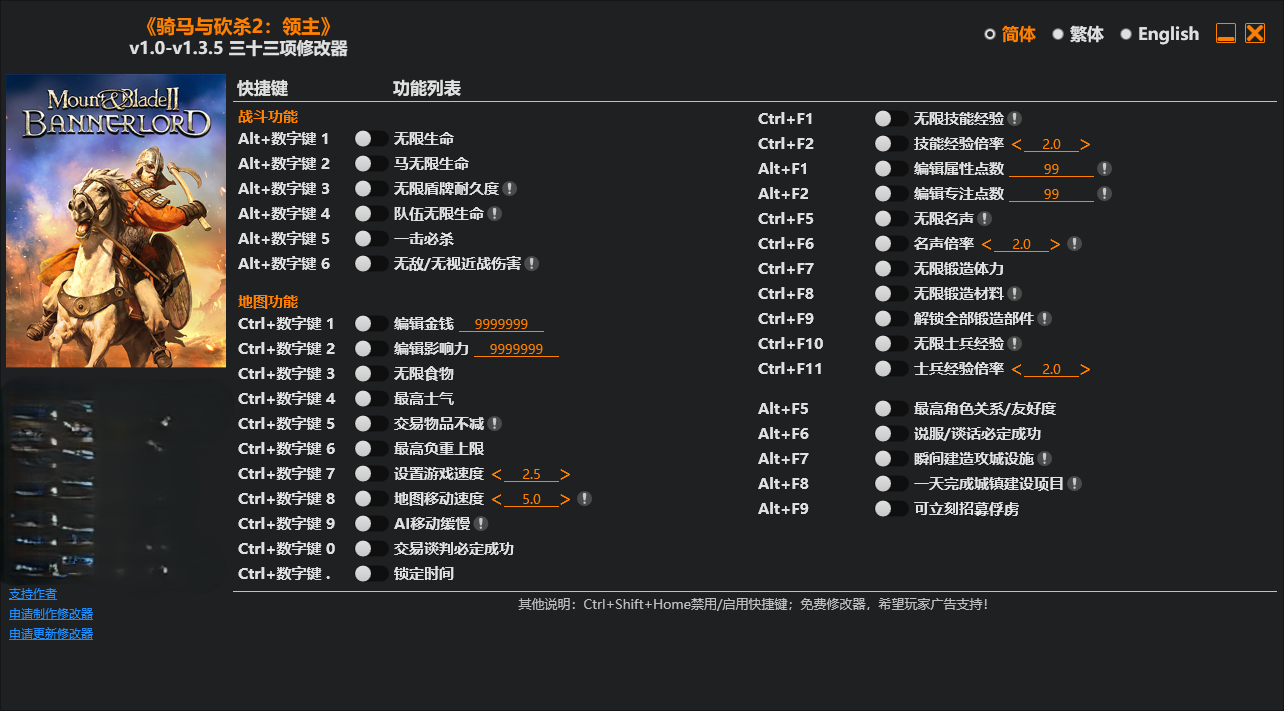The width and height of the screenshot is (1284, 711).
Task: Decrease 地图移动速度 with left arrow
Action: tap(496, 499)
